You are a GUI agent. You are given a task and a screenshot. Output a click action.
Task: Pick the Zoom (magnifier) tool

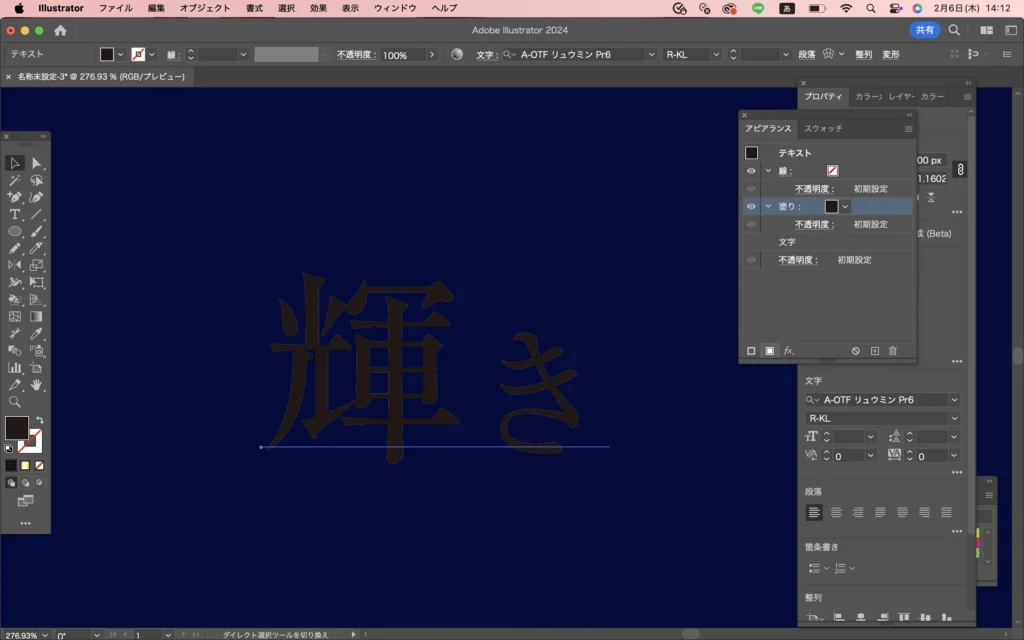point(15,401)
